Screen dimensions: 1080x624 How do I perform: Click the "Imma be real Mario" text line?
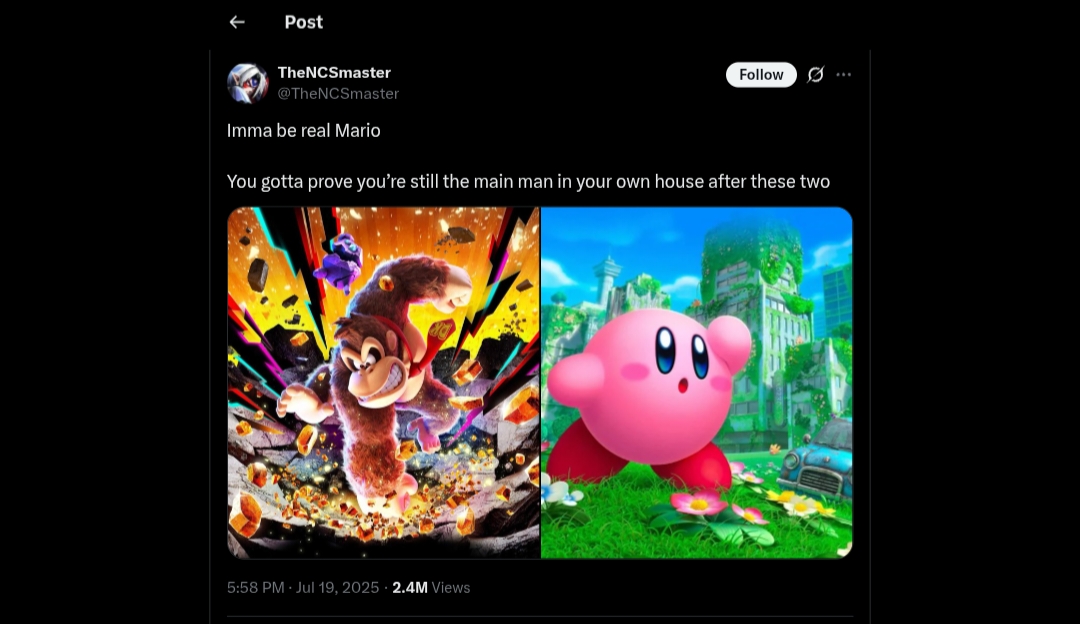click(304, 130)
